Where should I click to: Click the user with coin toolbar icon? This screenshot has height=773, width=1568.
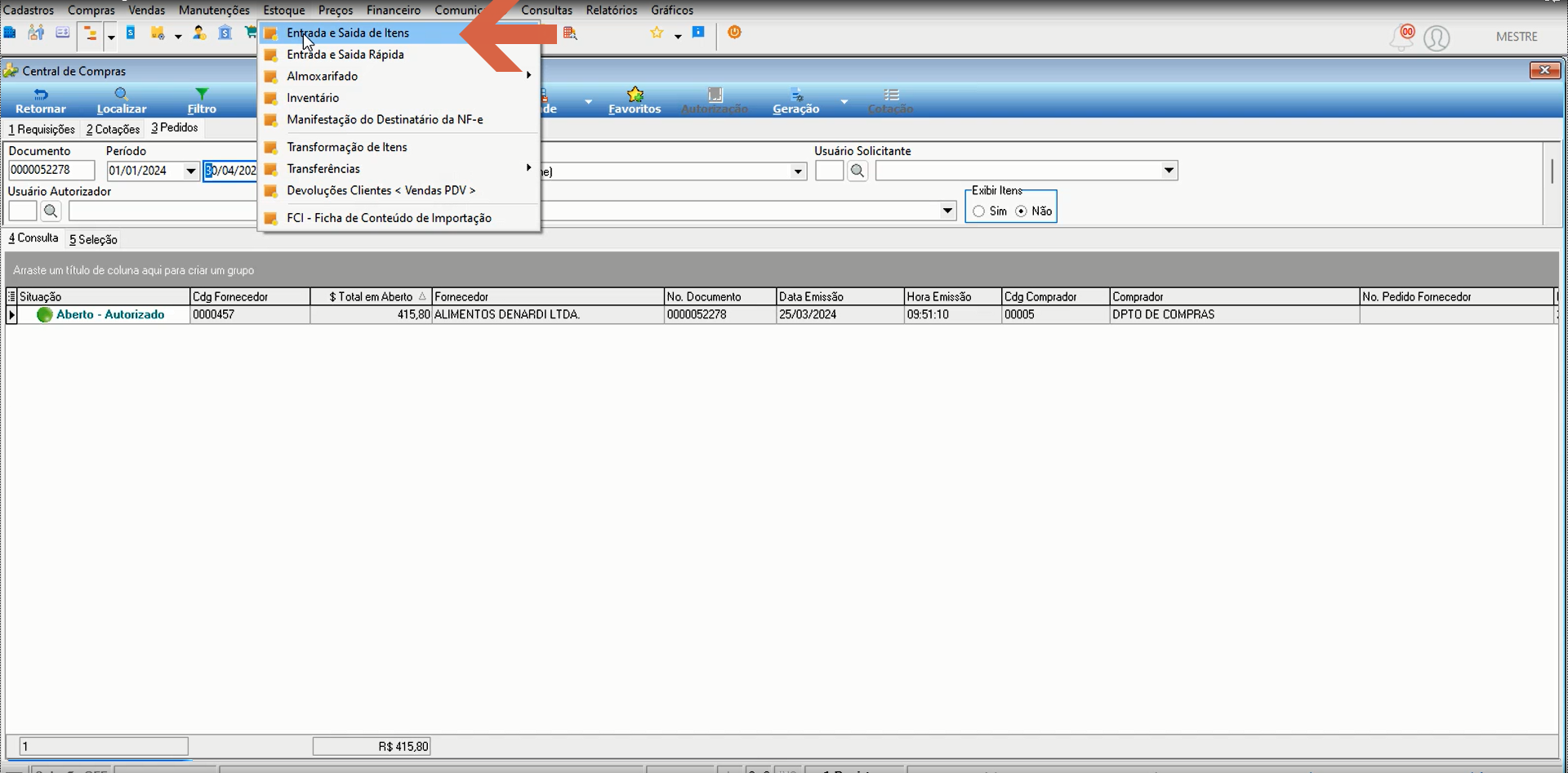(199, 33)
